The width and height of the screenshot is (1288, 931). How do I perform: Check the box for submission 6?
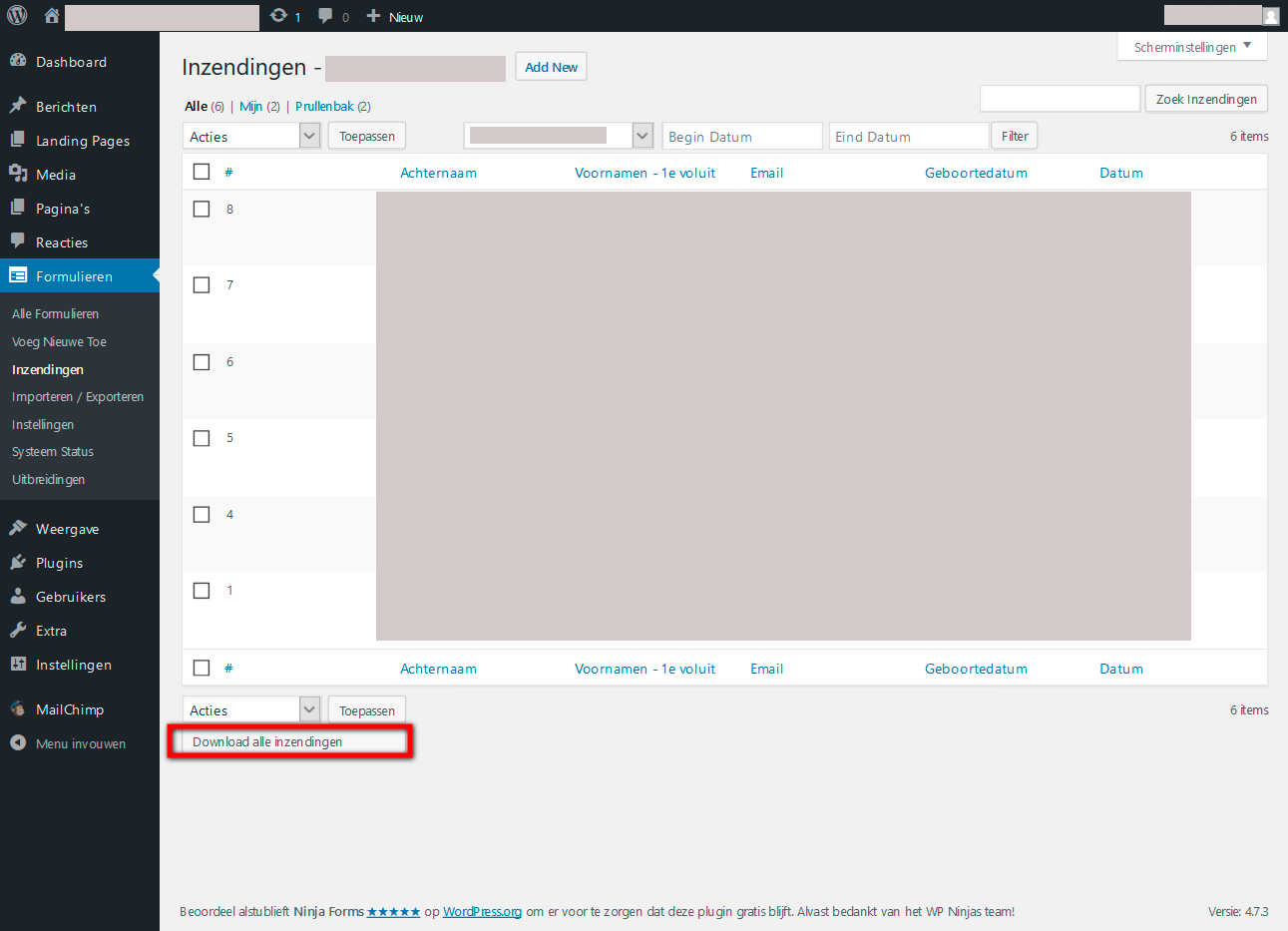pos(202,361)
